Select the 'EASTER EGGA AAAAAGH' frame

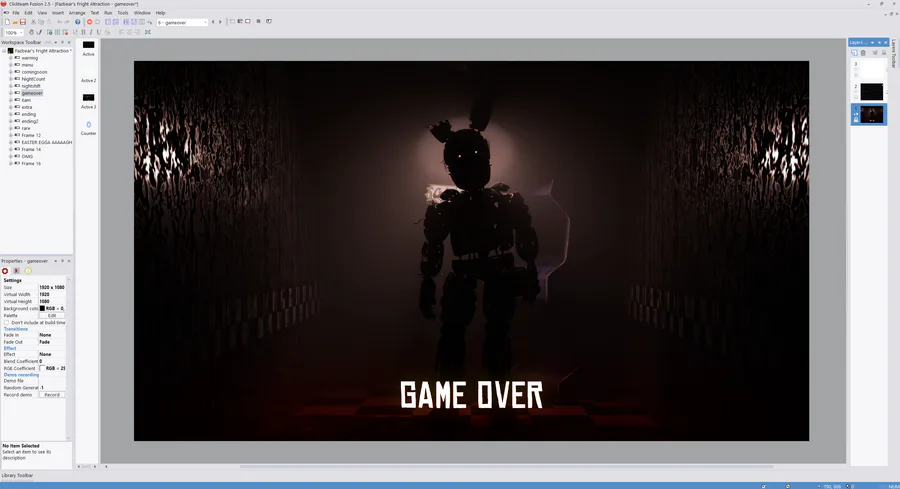click(x=46, y=142)
